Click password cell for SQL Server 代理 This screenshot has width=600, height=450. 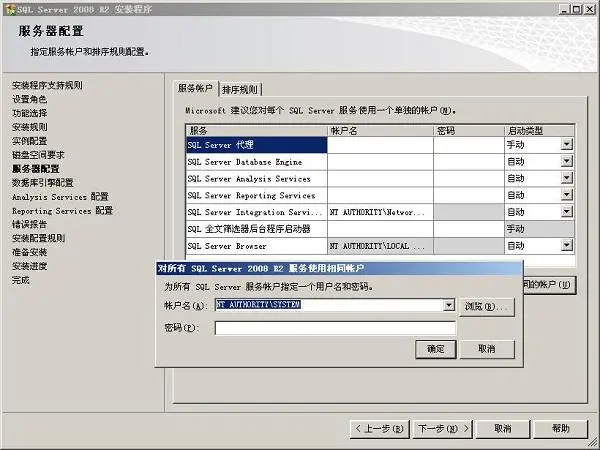pos(469,145)
